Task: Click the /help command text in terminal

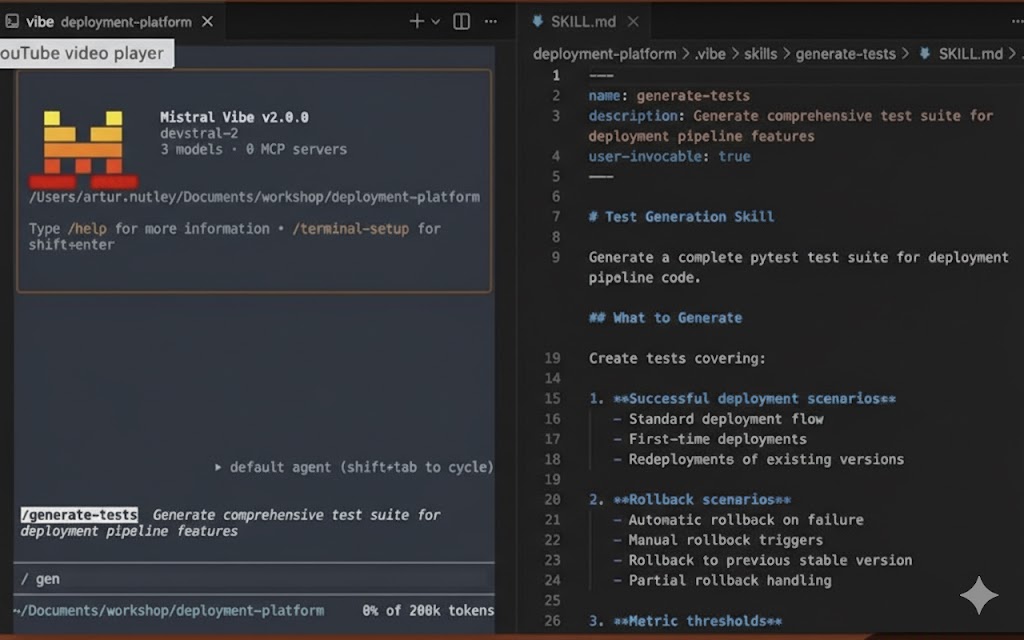Action: coord(88,229)
